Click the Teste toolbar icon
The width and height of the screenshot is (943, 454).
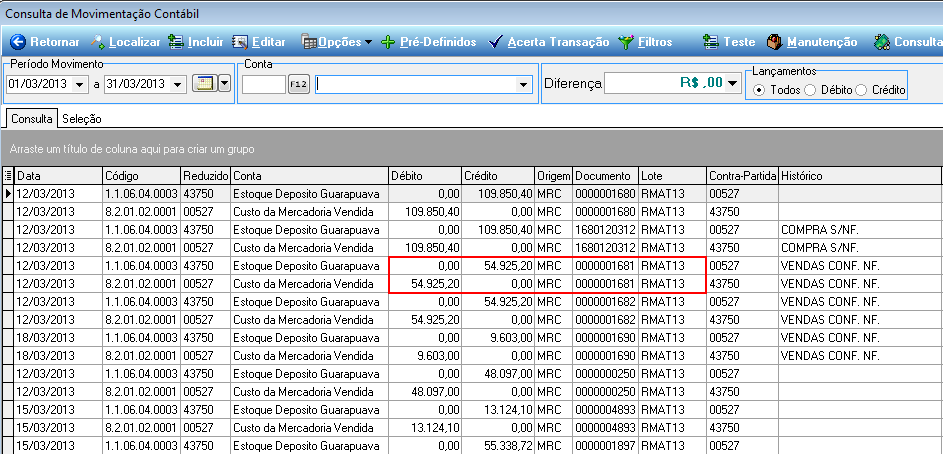pos(711,41)
